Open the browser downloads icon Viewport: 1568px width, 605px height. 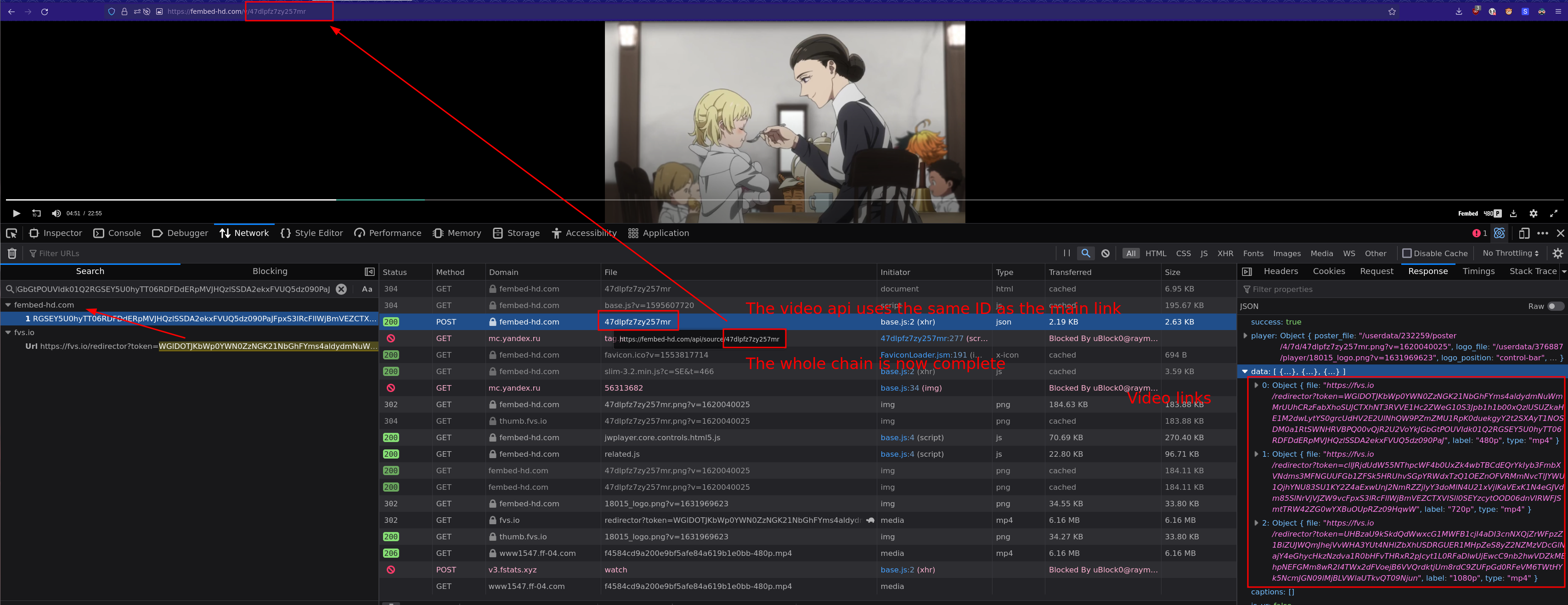pyautogui.click(x=1459, y=11)
